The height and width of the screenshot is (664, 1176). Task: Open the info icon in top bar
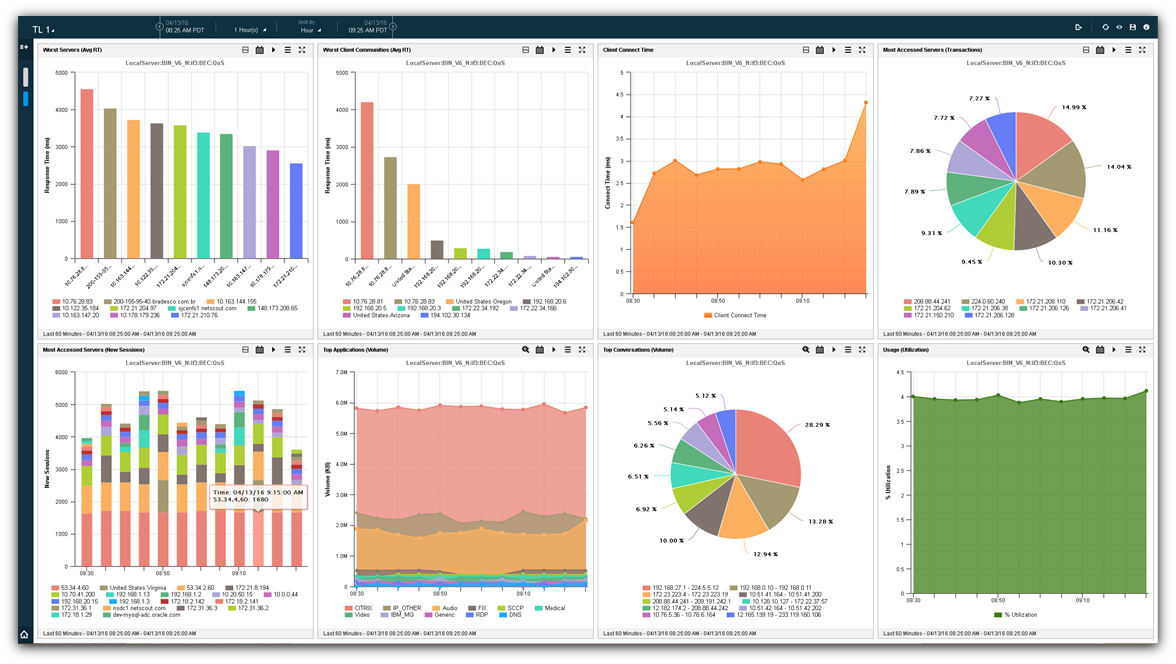point(1146,28)
